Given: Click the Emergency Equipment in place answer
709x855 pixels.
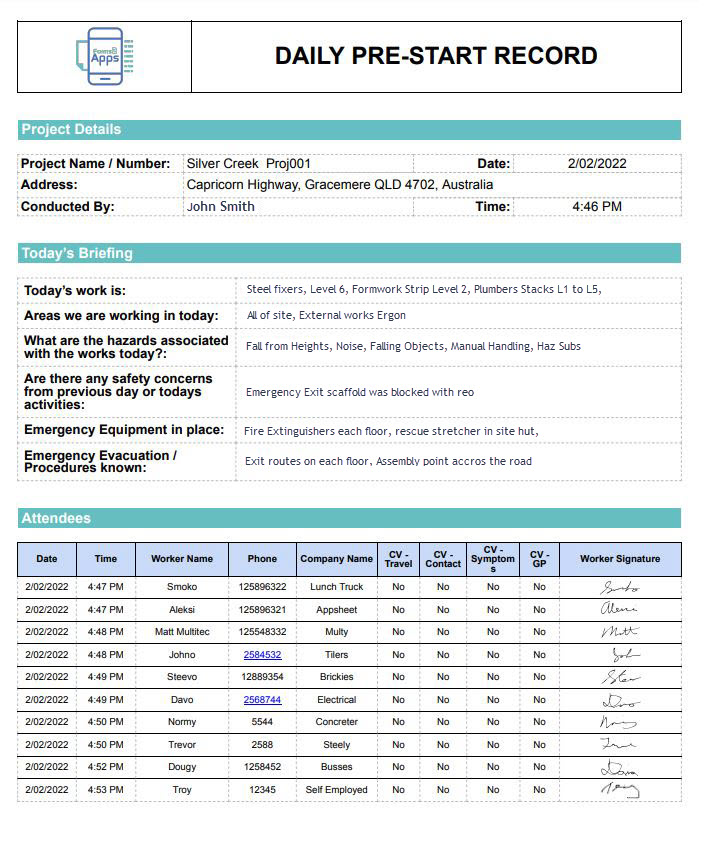Looking at the screenshot, I should pos(391,431).
